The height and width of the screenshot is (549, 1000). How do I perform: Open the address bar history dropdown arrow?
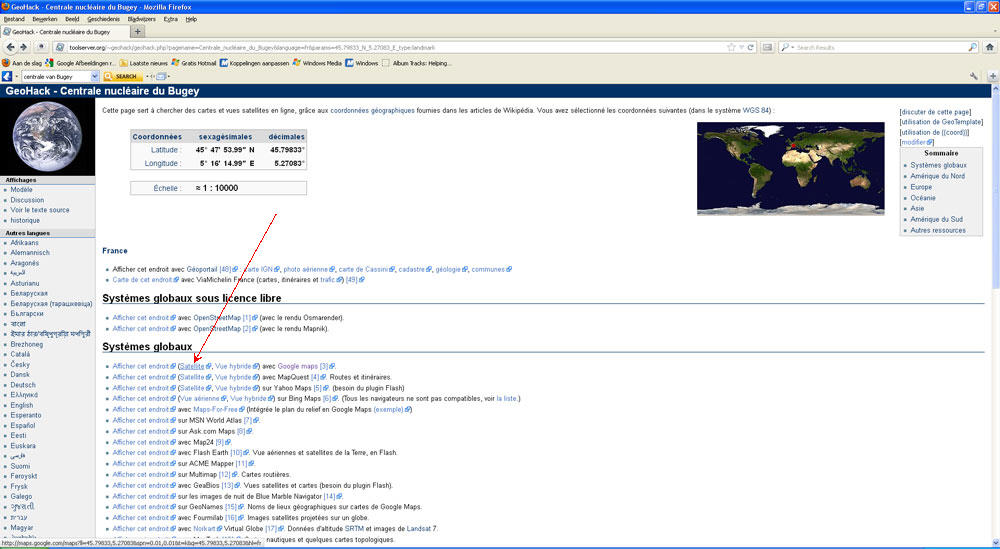741,47
